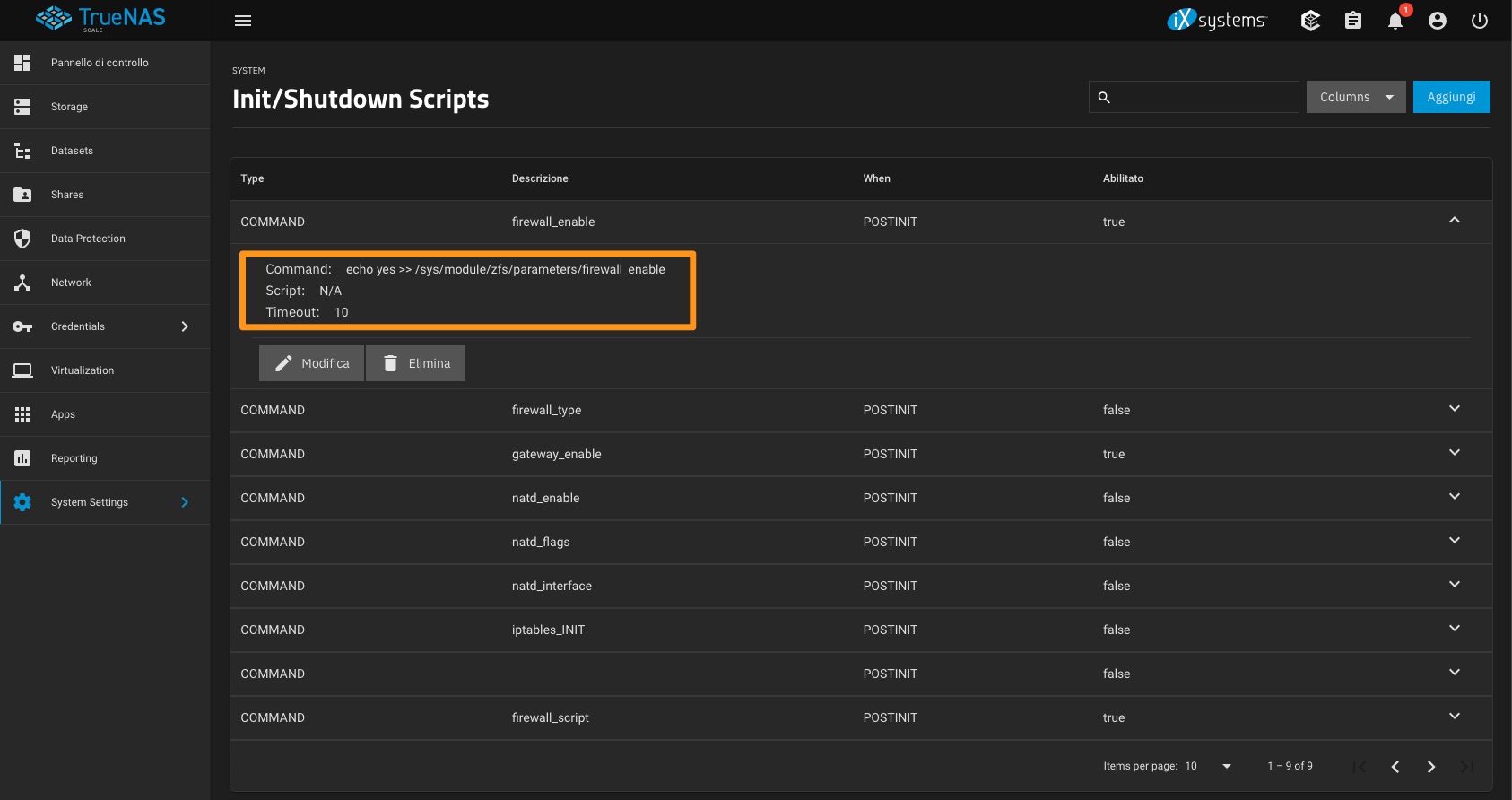
Task: Click the Data Protection shield icon
Action: (22, 239)
